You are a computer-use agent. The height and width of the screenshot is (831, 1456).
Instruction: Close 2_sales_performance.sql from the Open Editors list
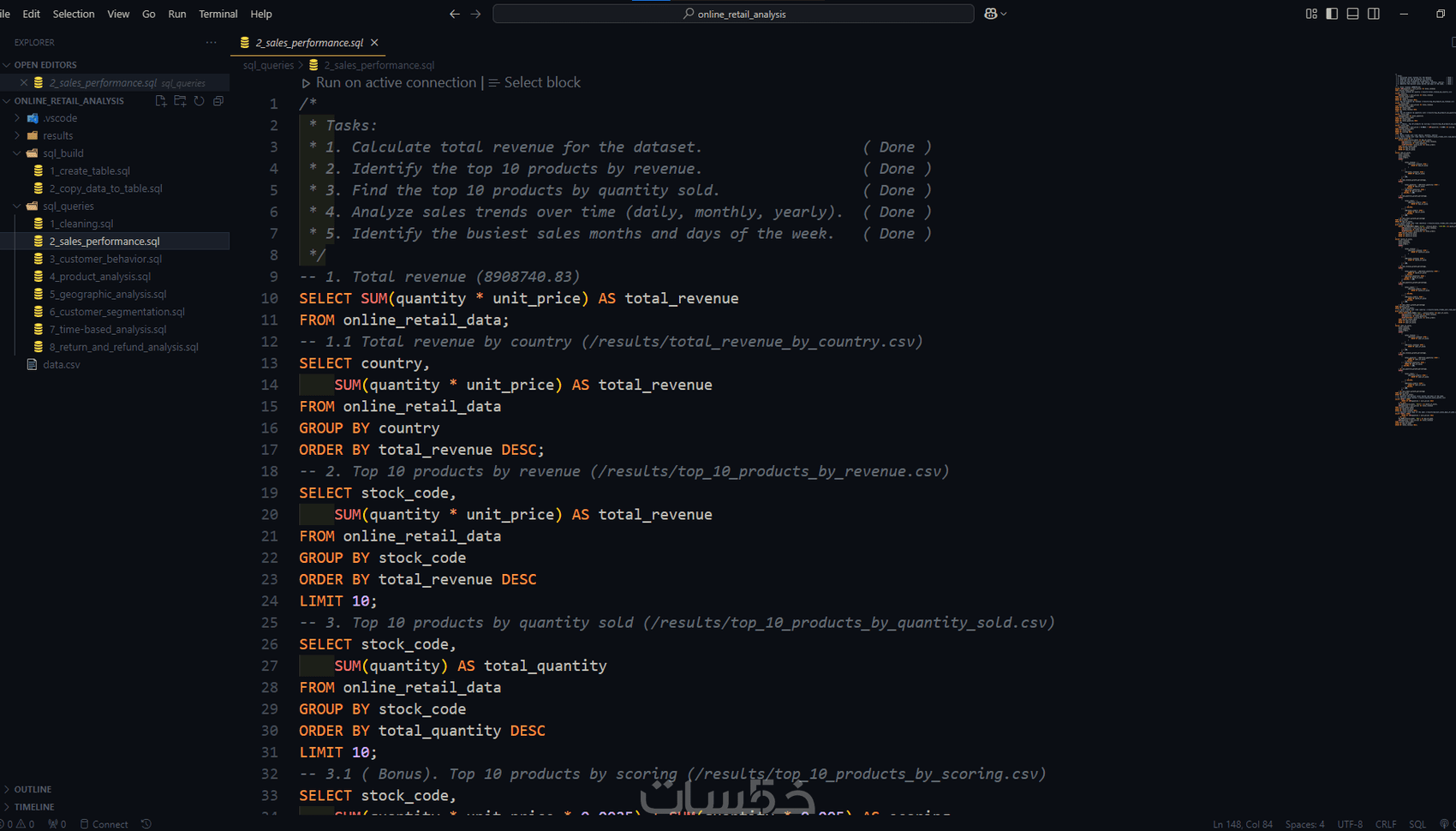click(24, 83)
